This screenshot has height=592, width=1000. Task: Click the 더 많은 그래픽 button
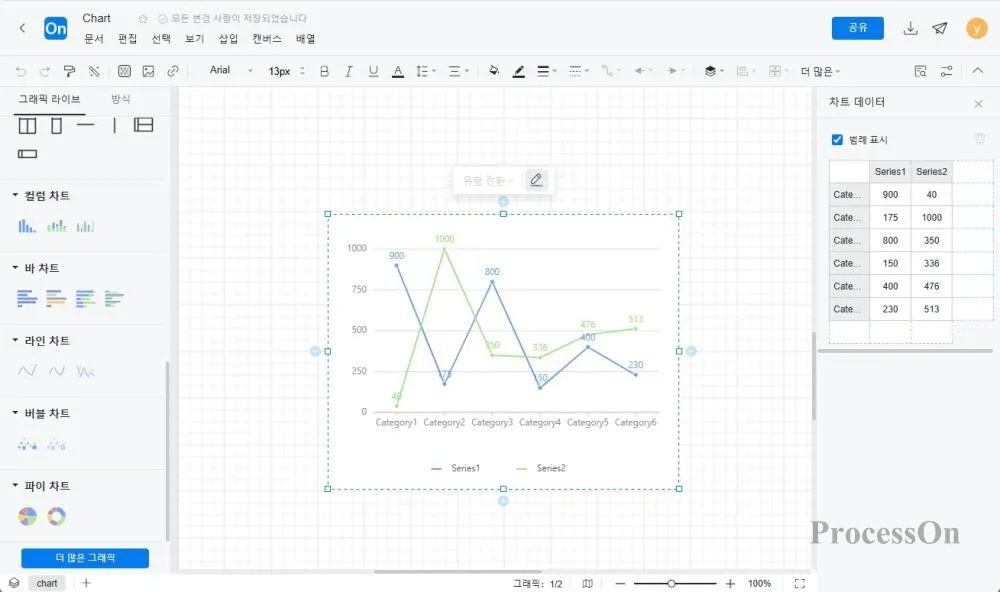85,558
